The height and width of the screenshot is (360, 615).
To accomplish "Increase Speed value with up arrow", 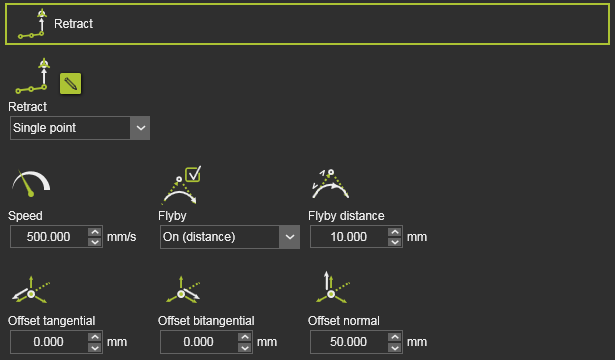I will (95, 232).
